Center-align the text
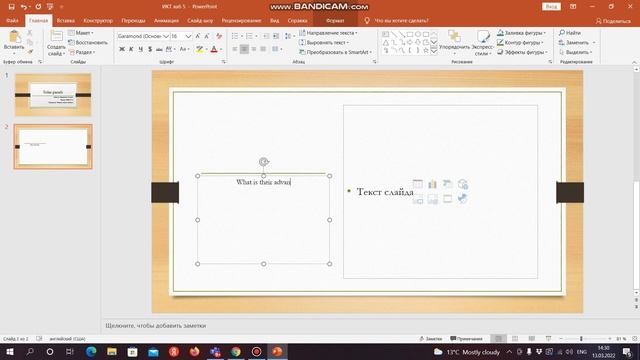Viewport: 640px width, 360px height. pos(244,49)
